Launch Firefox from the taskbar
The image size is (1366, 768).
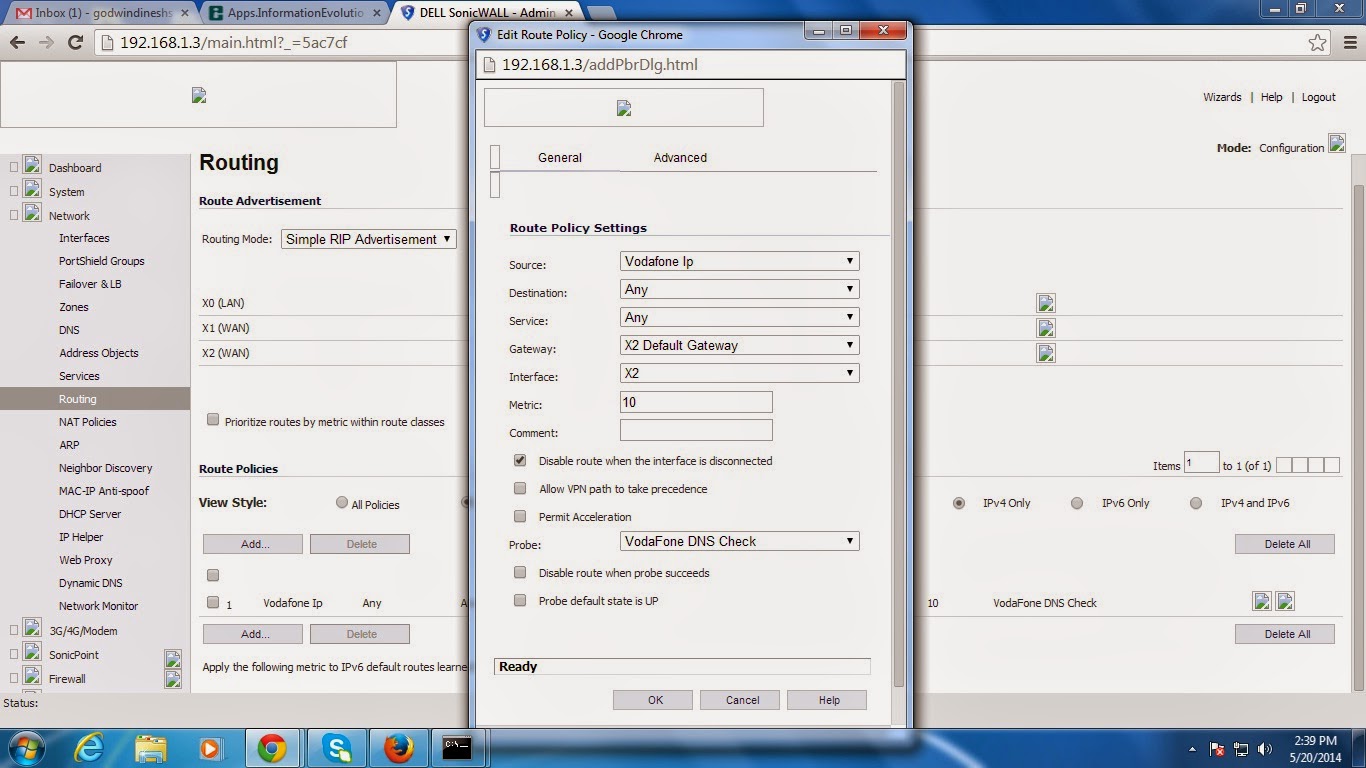399,747
